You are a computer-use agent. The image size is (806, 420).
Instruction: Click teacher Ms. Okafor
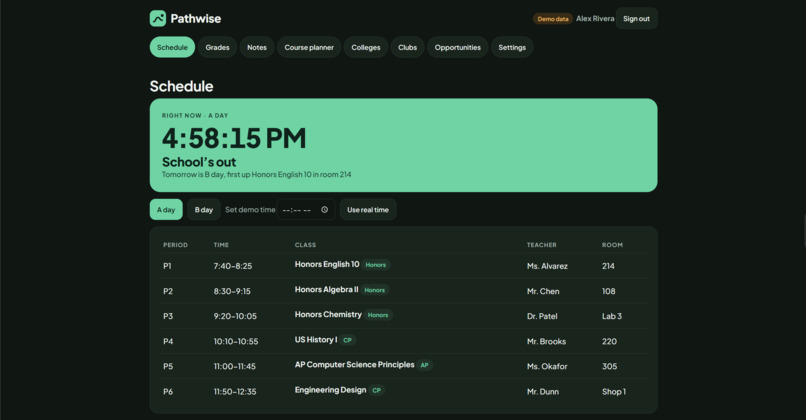pyautogui.click(x=547, y=367)
